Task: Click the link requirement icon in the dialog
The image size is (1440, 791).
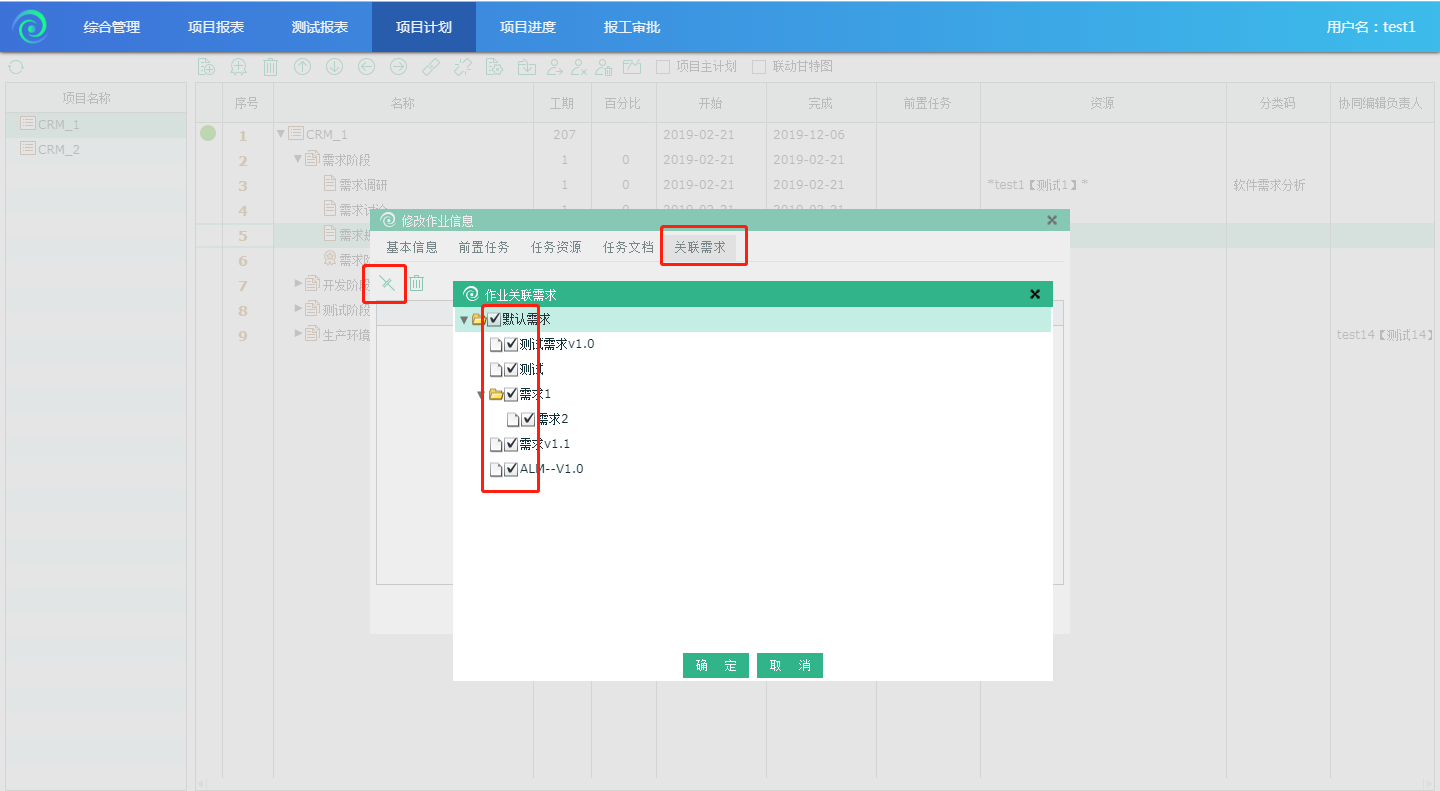Action: coord(387,283)
